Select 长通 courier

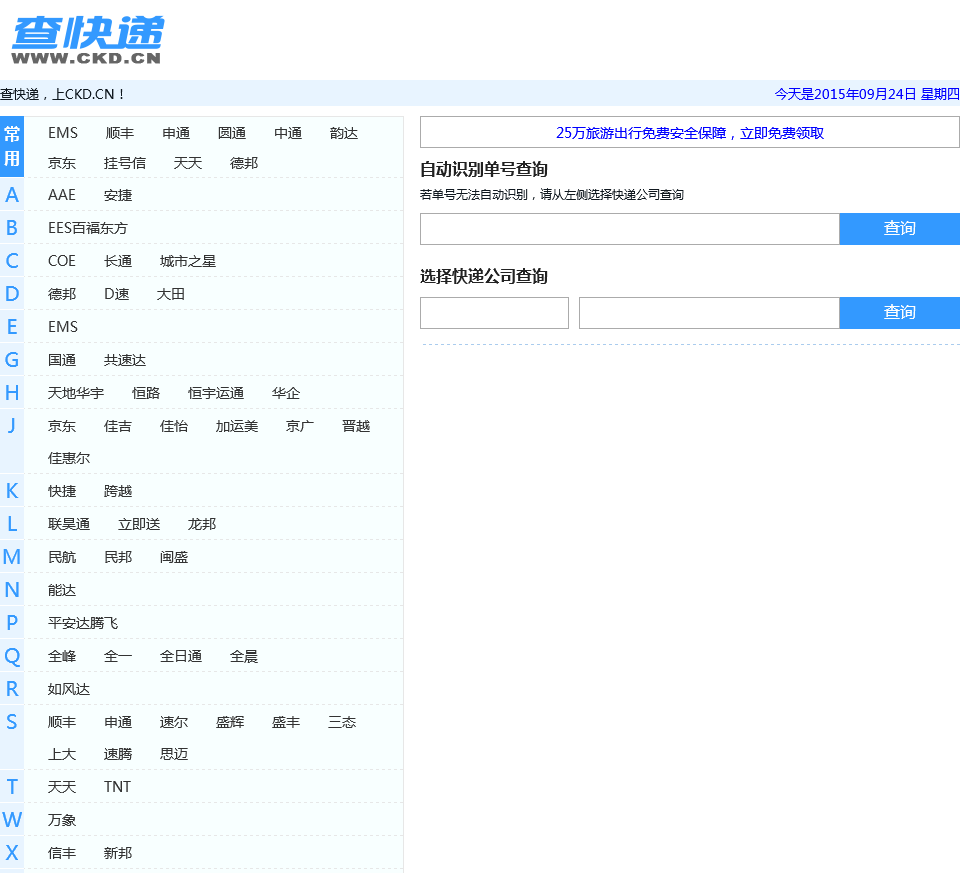point(118,261)
